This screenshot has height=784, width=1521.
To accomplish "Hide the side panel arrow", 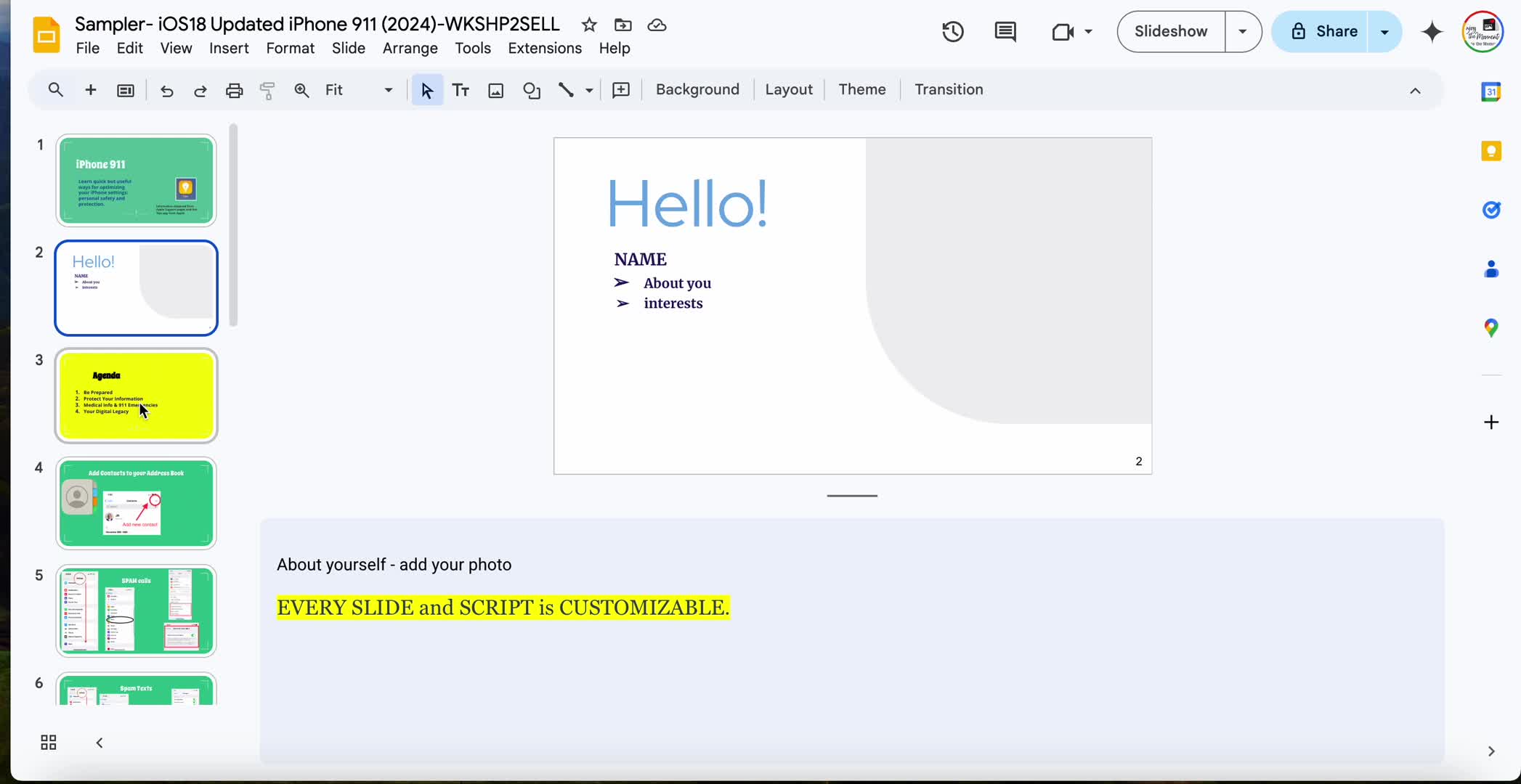I will (x=1490, y=751).
